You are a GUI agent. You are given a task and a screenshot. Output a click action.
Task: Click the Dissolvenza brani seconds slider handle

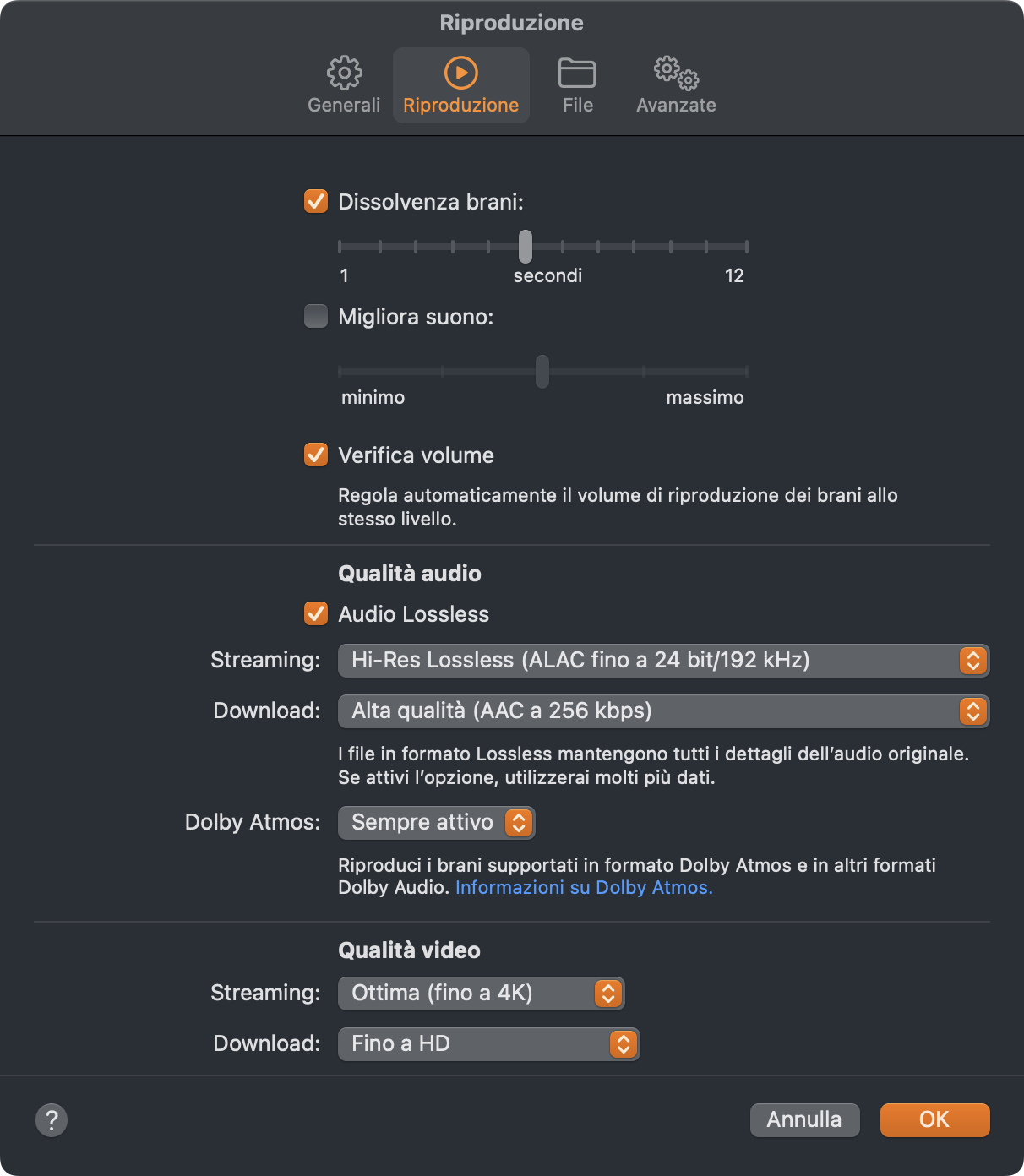526,247
